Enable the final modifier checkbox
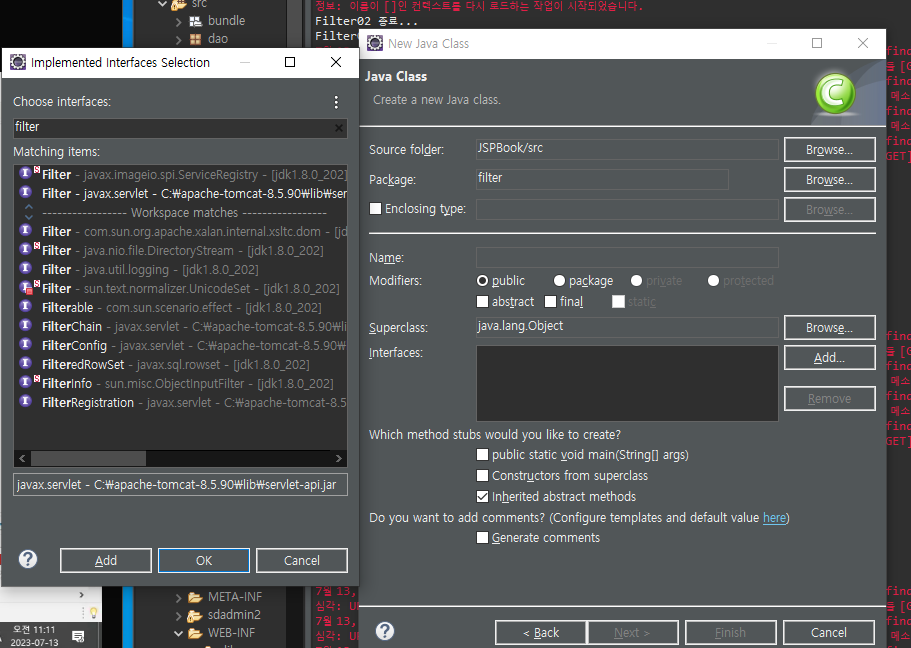This screenshot has height=648, width=911. click(x=550, y=302)
